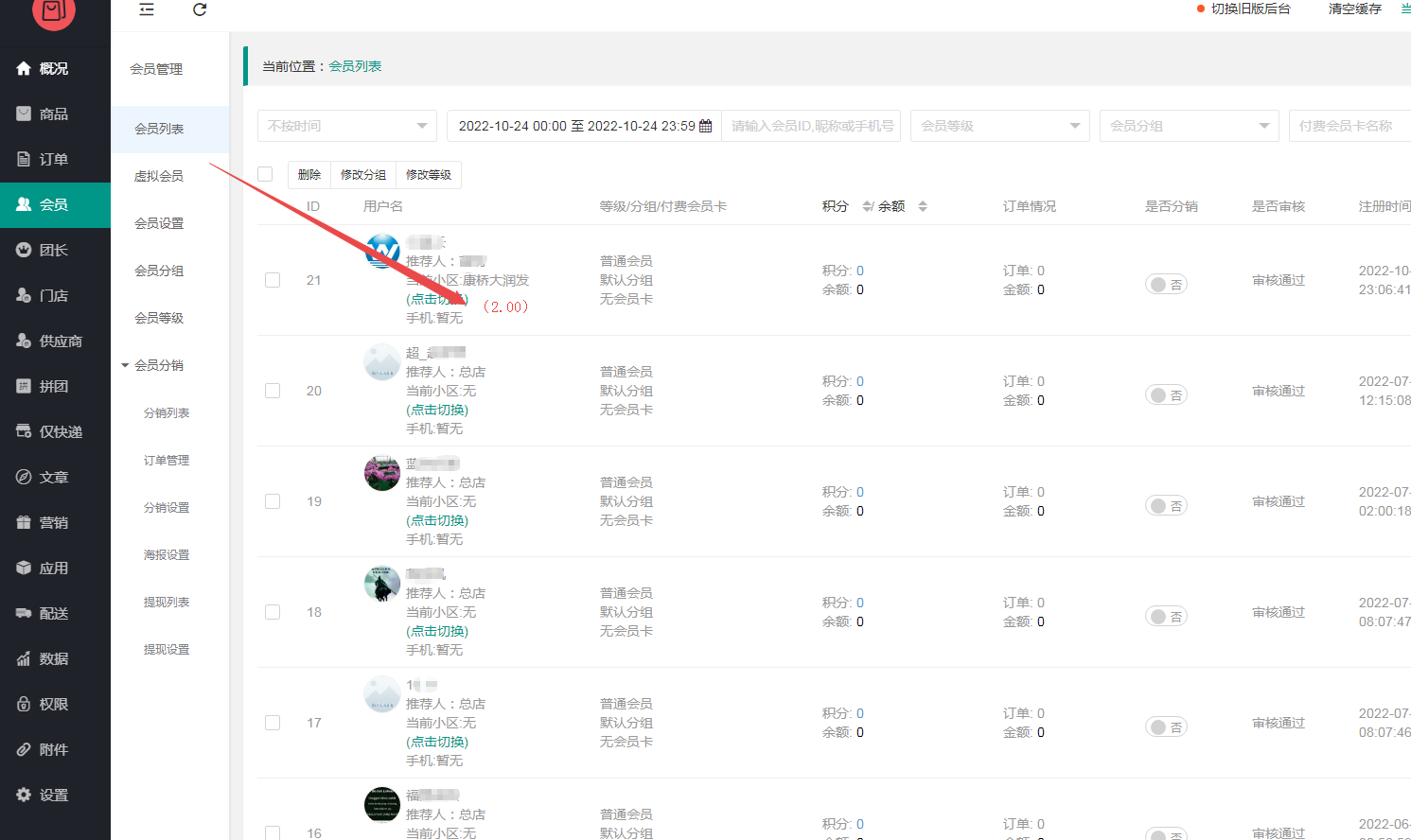This screenshot has height=840, width=1411.
Task: Click 清空缓存 in the top bar
Action: point(1355,9)
